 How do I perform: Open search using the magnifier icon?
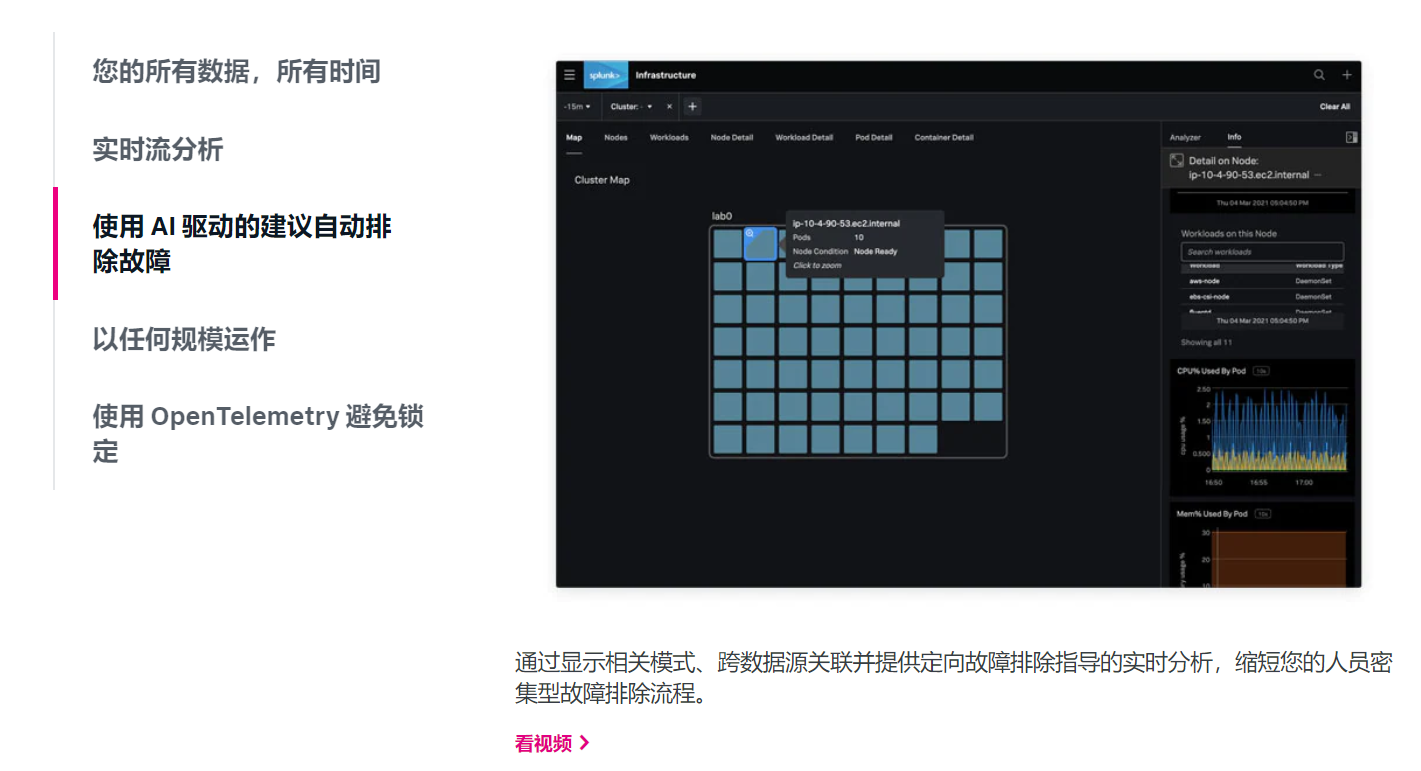(1318, 74)
